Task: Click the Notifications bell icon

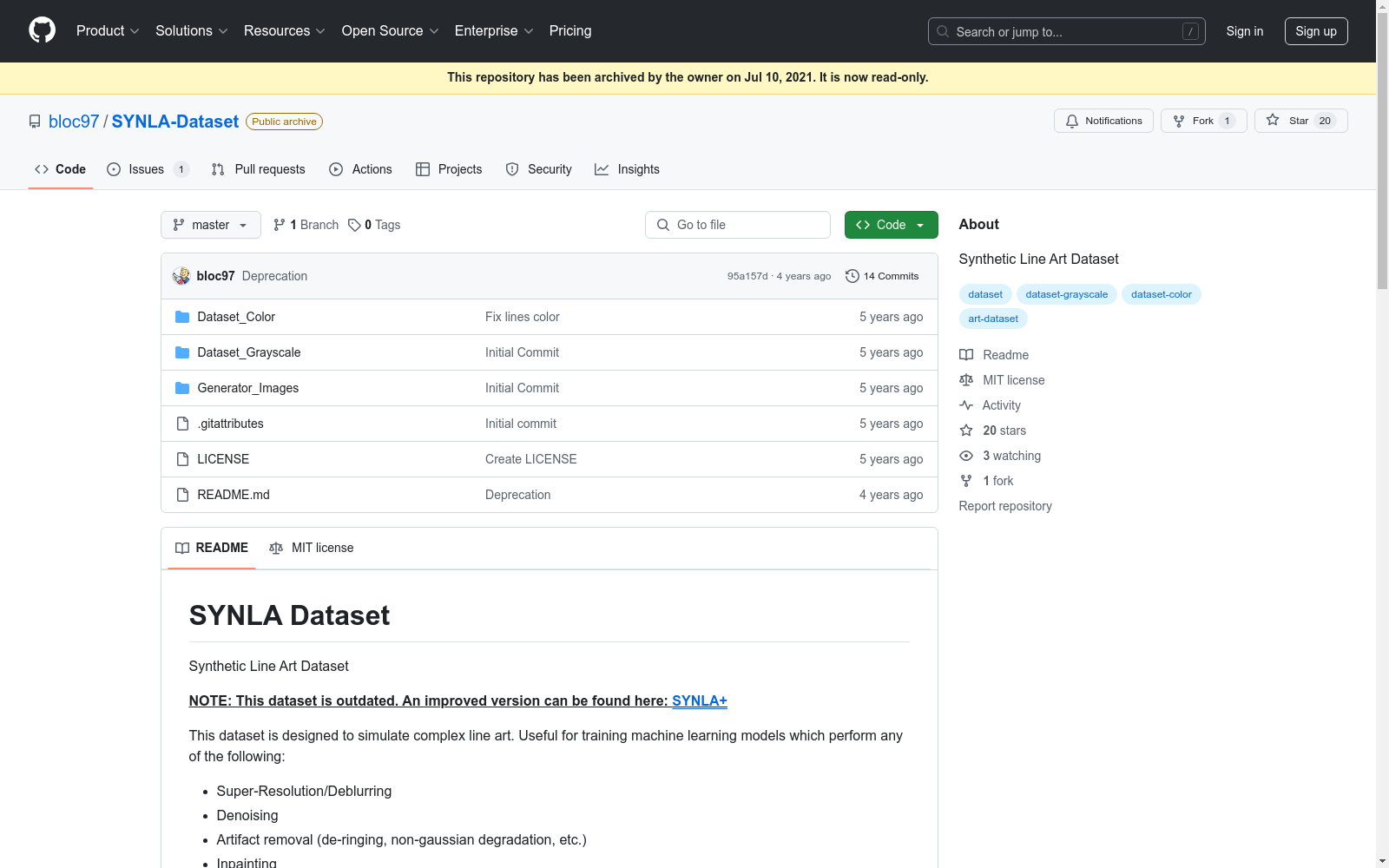Action: (1072, 121)
